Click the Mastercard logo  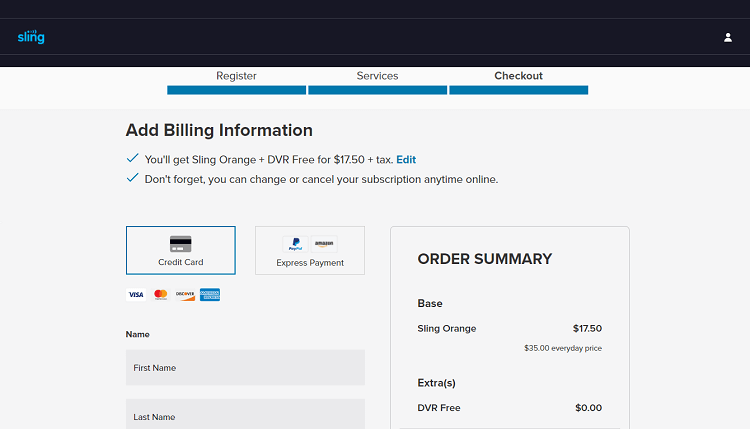tap(161, 295)
